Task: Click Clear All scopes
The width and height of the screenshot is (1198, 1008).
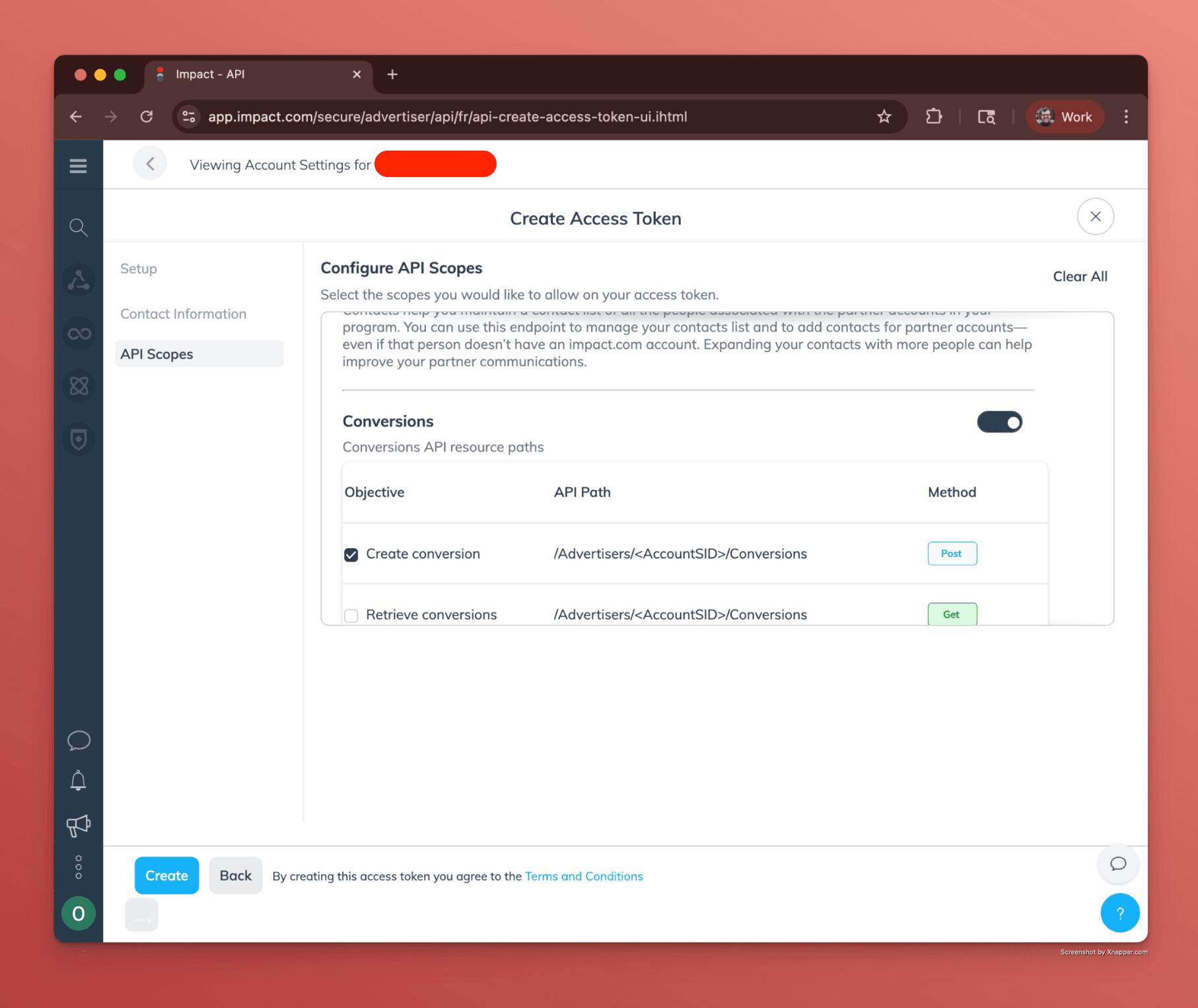Action: pyautogui.click(x=1080, y=276)
